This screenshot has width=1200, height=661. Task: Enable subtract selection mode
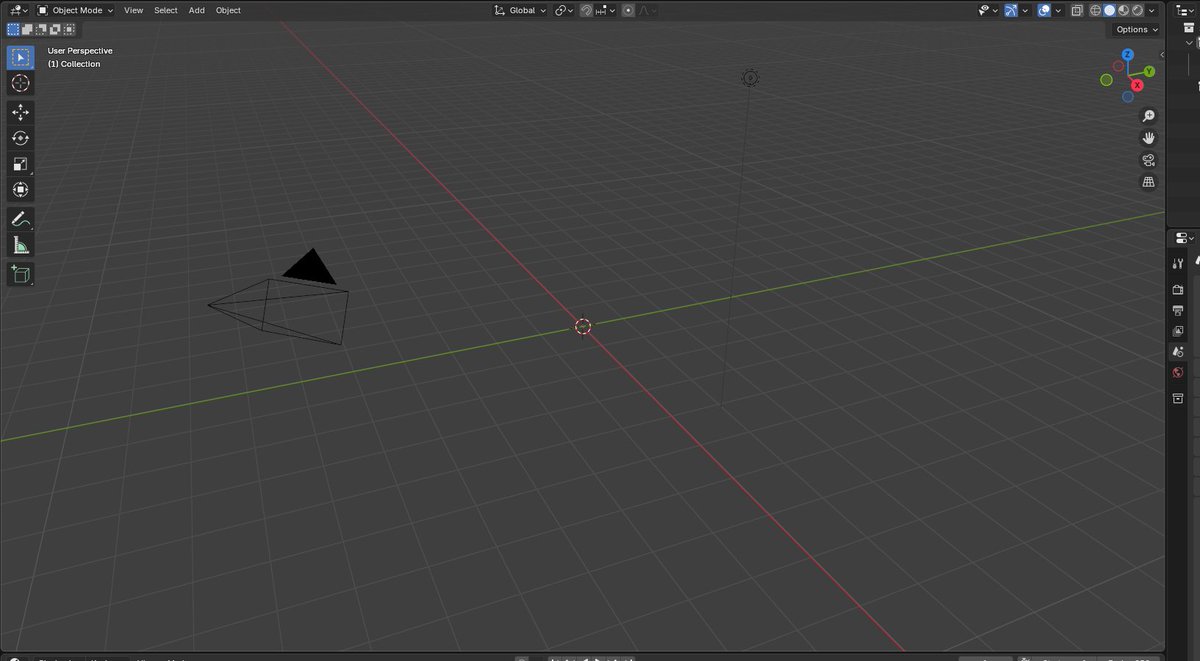coord(41,30)
